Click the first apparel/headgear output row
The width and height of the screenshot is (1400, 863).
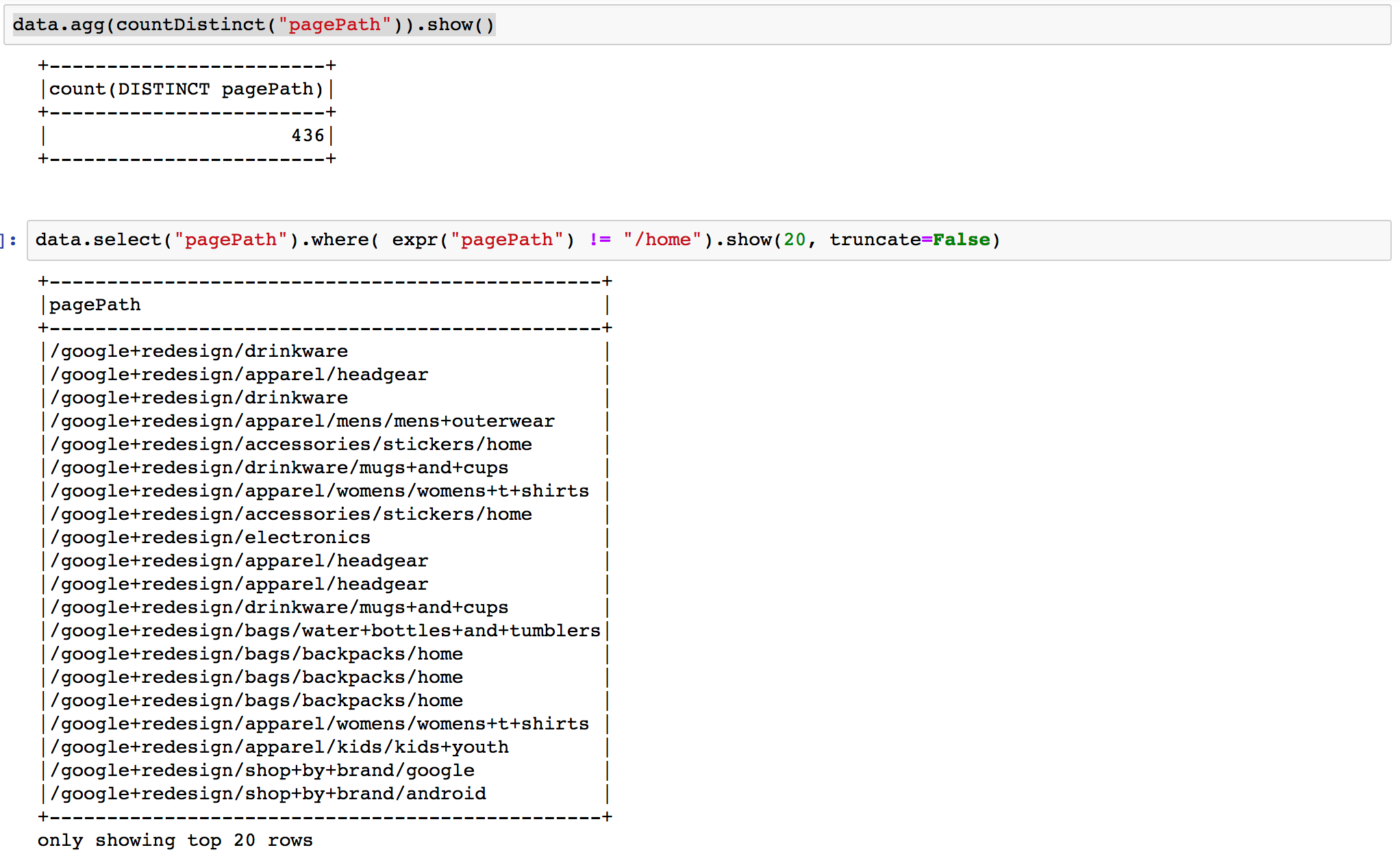(238, 375)
